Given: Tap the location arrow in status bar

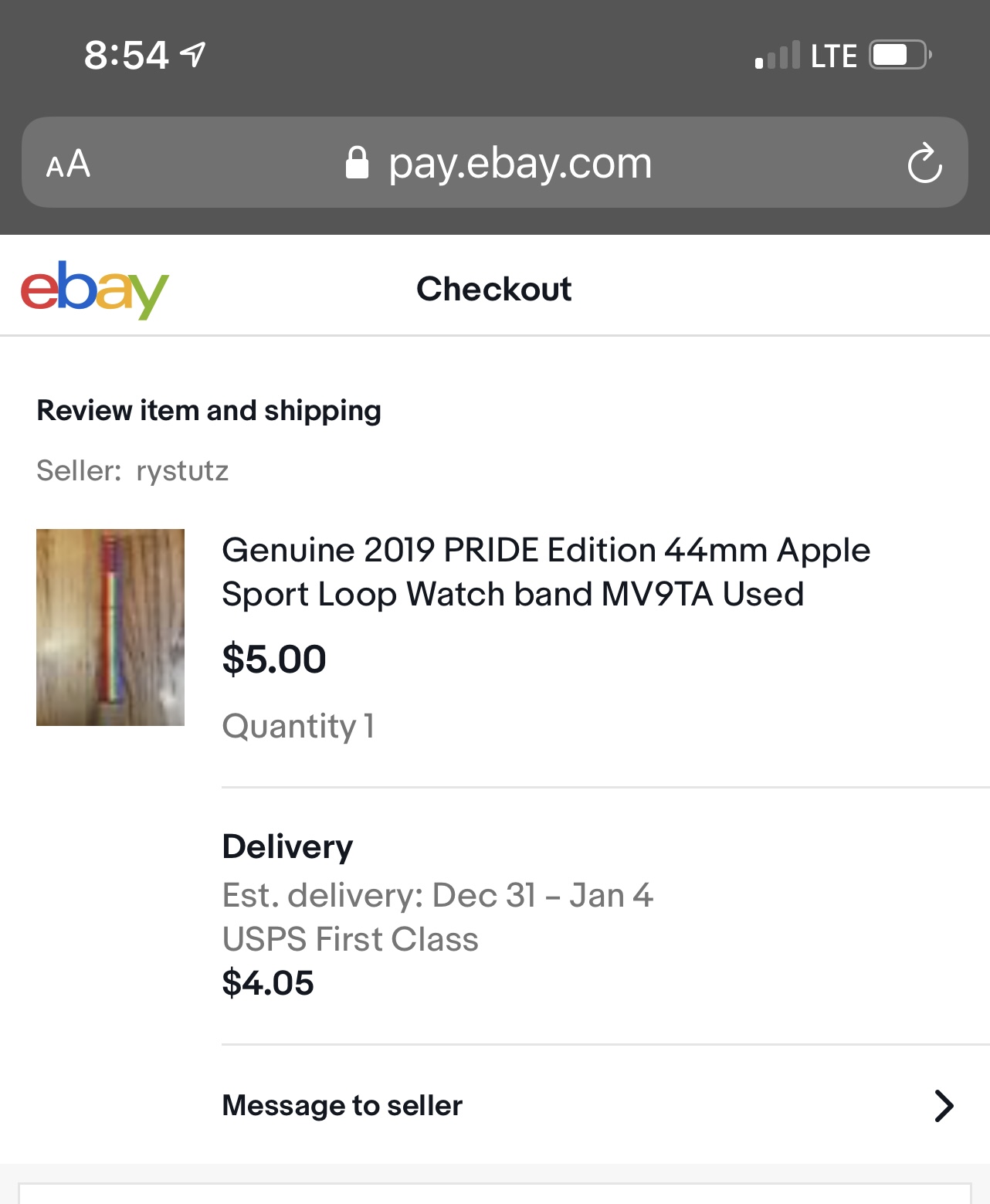Looking at the screenshot, I should [x=193, y=54].
